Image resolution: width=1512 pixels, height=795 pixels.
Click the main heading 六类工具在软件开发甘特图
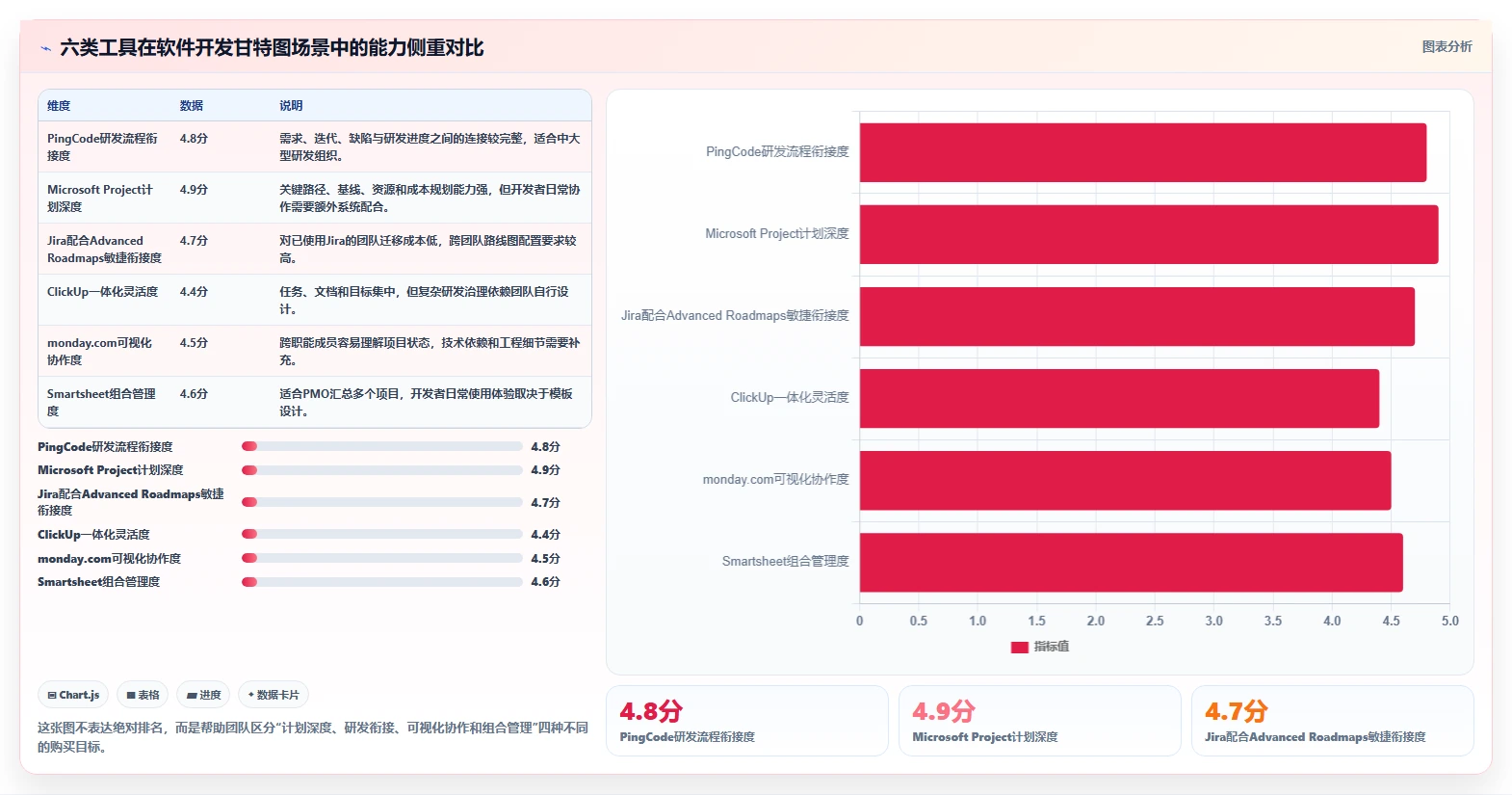(x=272, y=48)
